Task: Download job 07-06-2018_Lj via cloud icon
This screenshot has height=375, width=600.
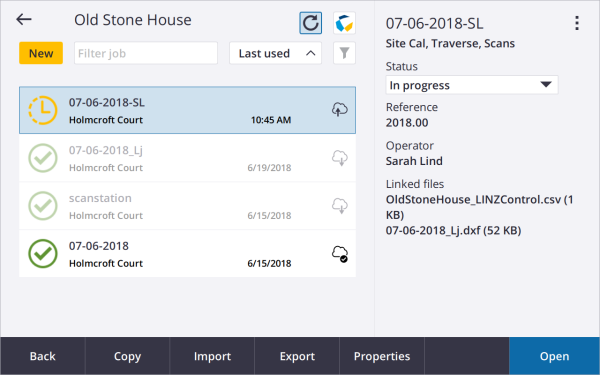Action: pyautogui.click(x=339, y=158)
